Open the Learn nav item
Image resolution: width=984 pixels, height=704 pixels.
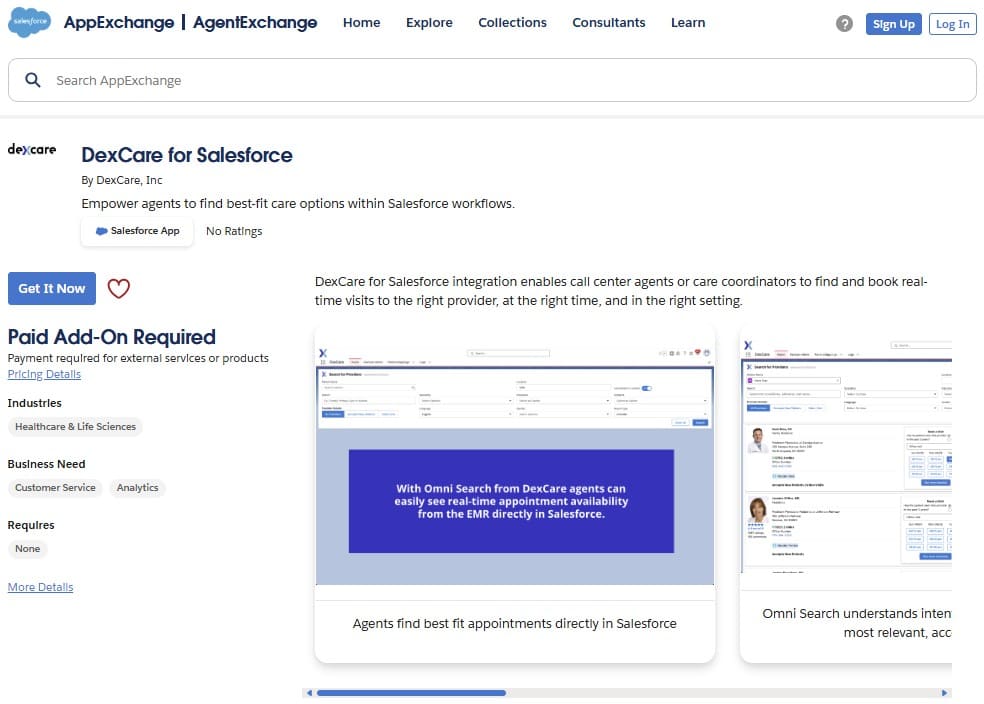pos(688,23)
